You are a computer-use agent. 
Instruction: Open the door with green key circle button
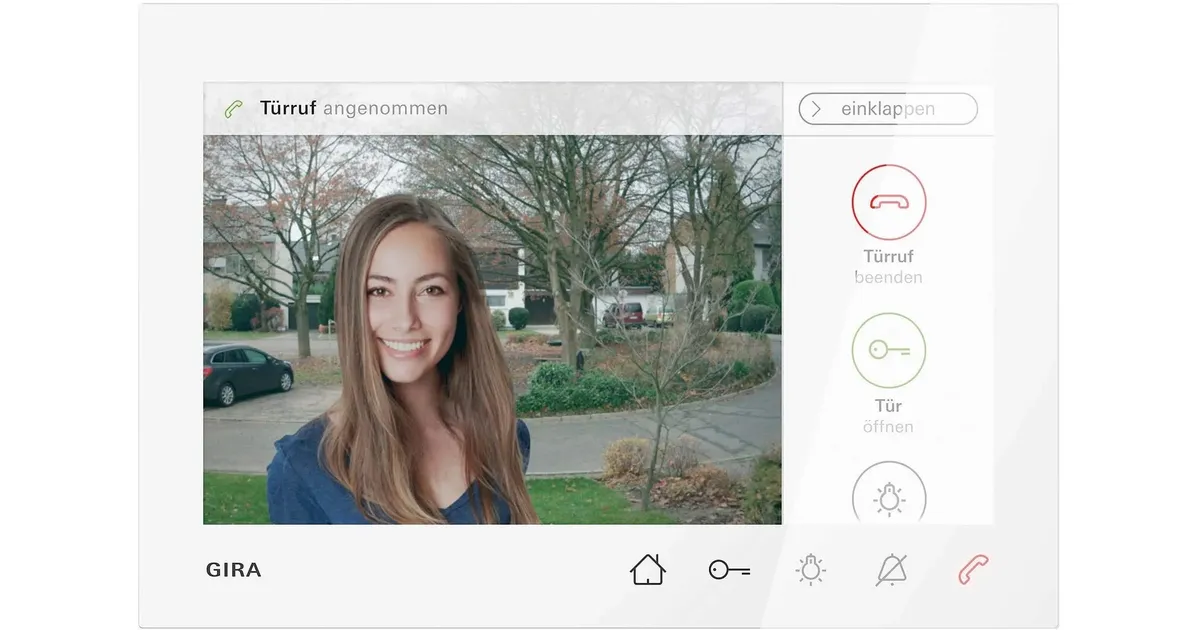click(x=888, y=350)
